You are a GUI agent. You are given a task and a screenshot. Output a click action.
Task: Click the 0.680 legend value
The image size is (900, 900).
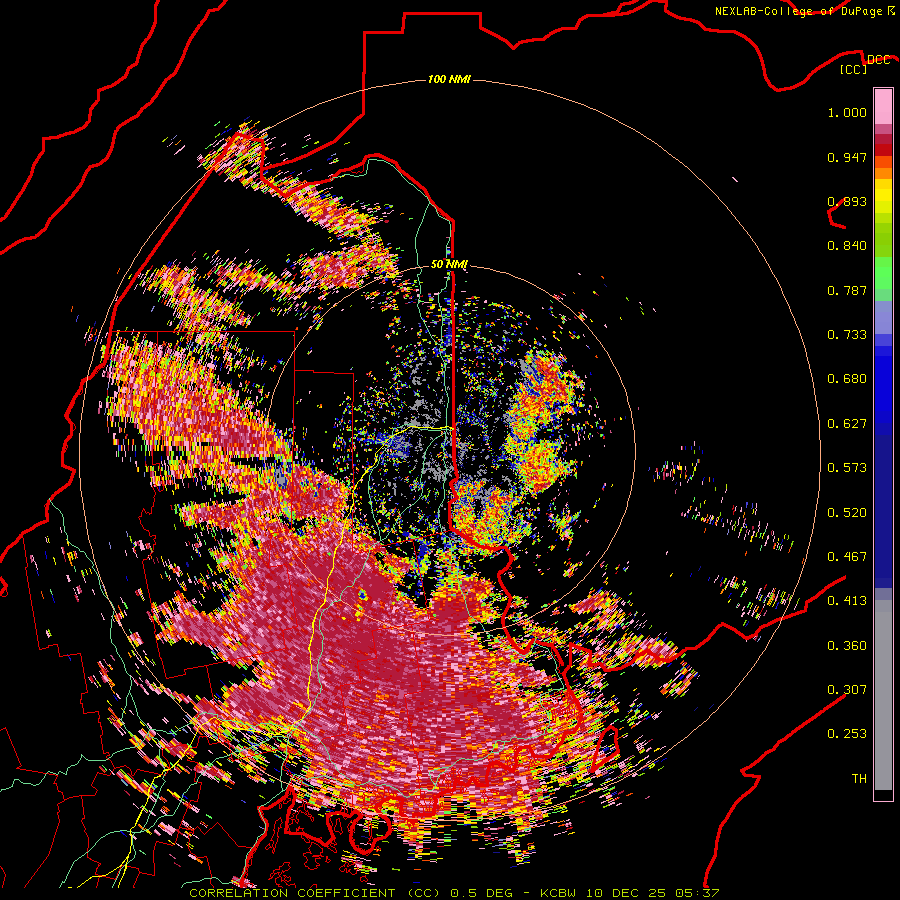[x=847, y=379]
